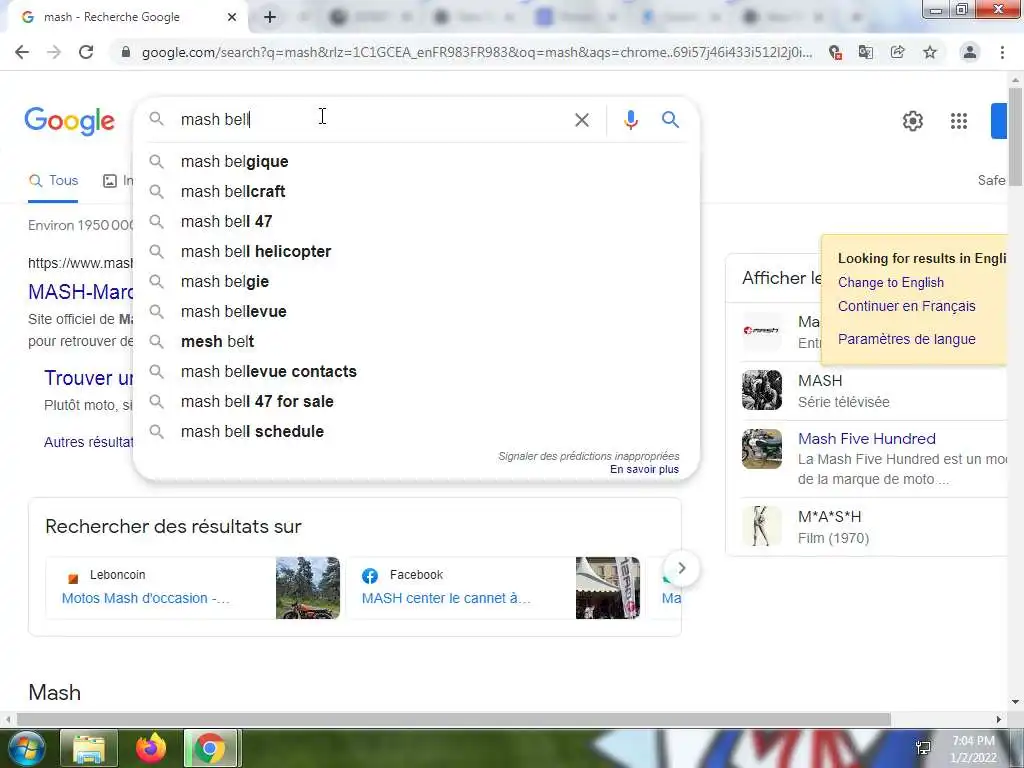This screenshot has width=1024, height=768.
Task: Select suggestion 'mash bellcraft'
Action: pos(416,191)
